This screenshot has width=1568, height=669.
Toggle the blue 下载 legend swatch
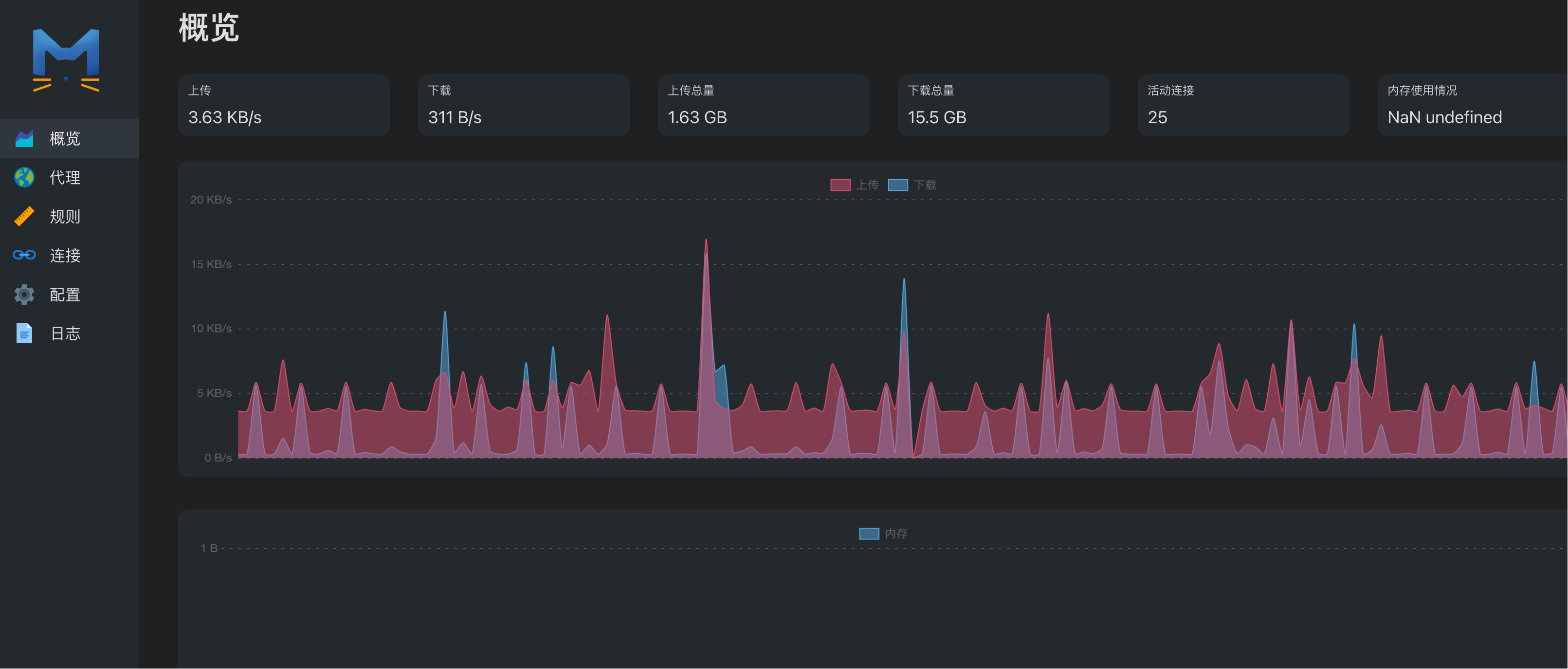tap(898, 185)
